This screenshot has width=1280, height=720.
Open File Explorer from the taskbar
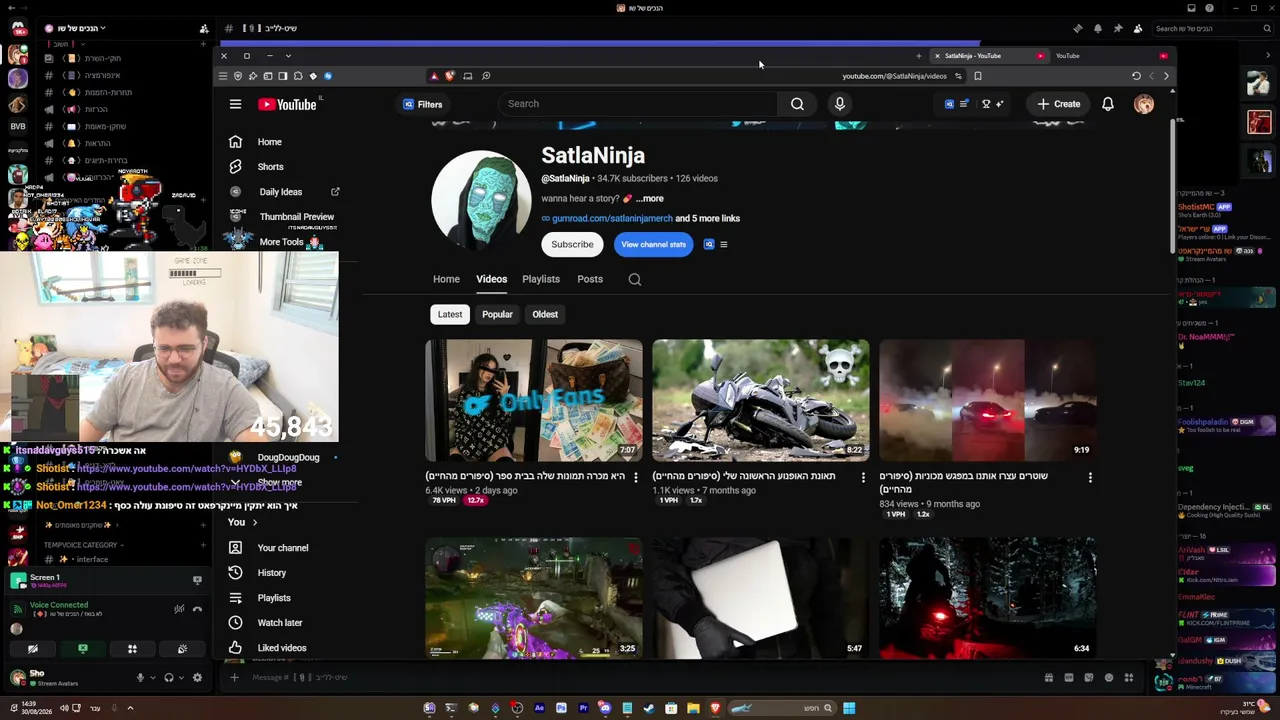coord(693,708)
